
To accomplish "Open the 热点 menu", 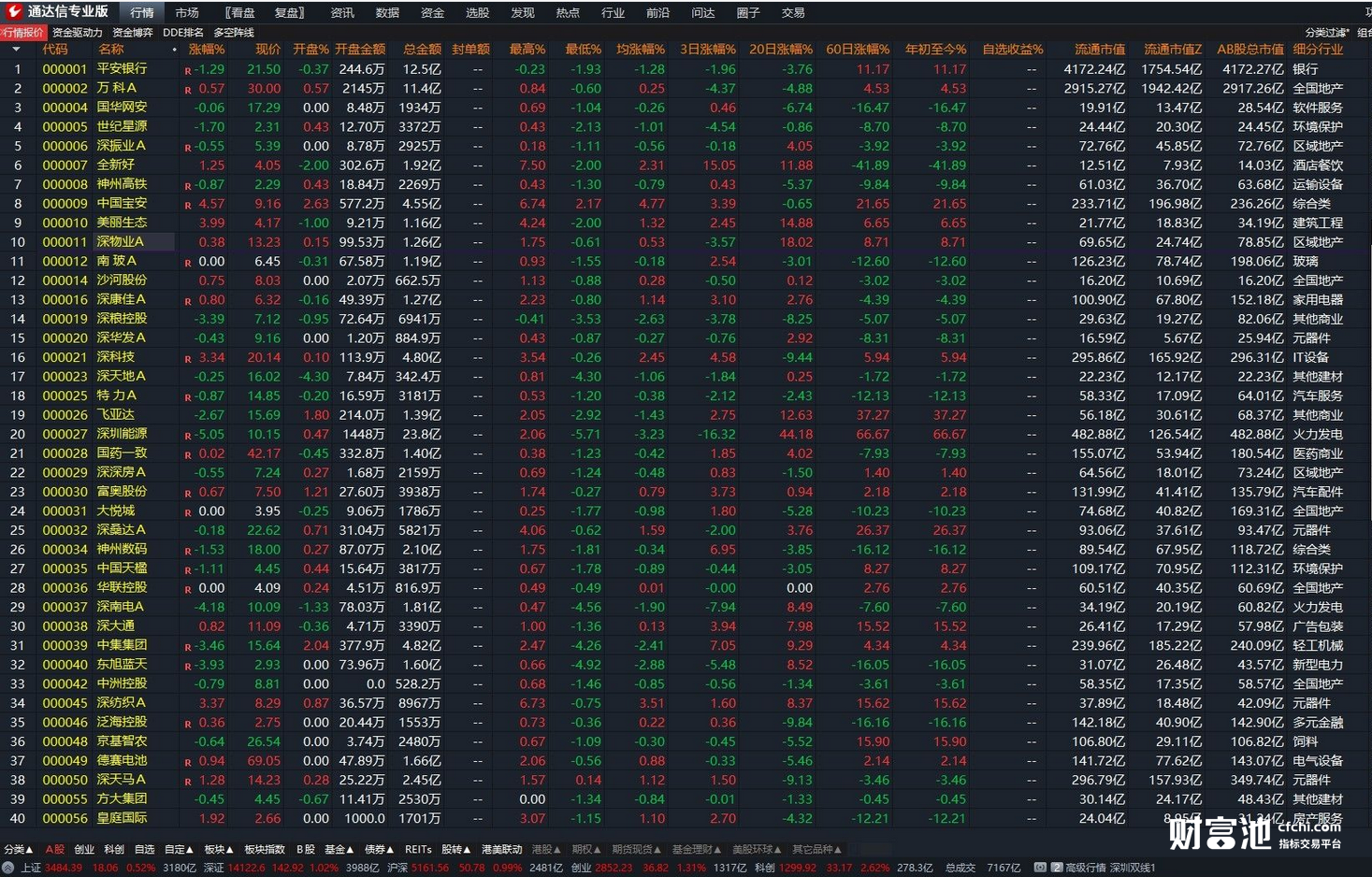I will tap(568, 12).
